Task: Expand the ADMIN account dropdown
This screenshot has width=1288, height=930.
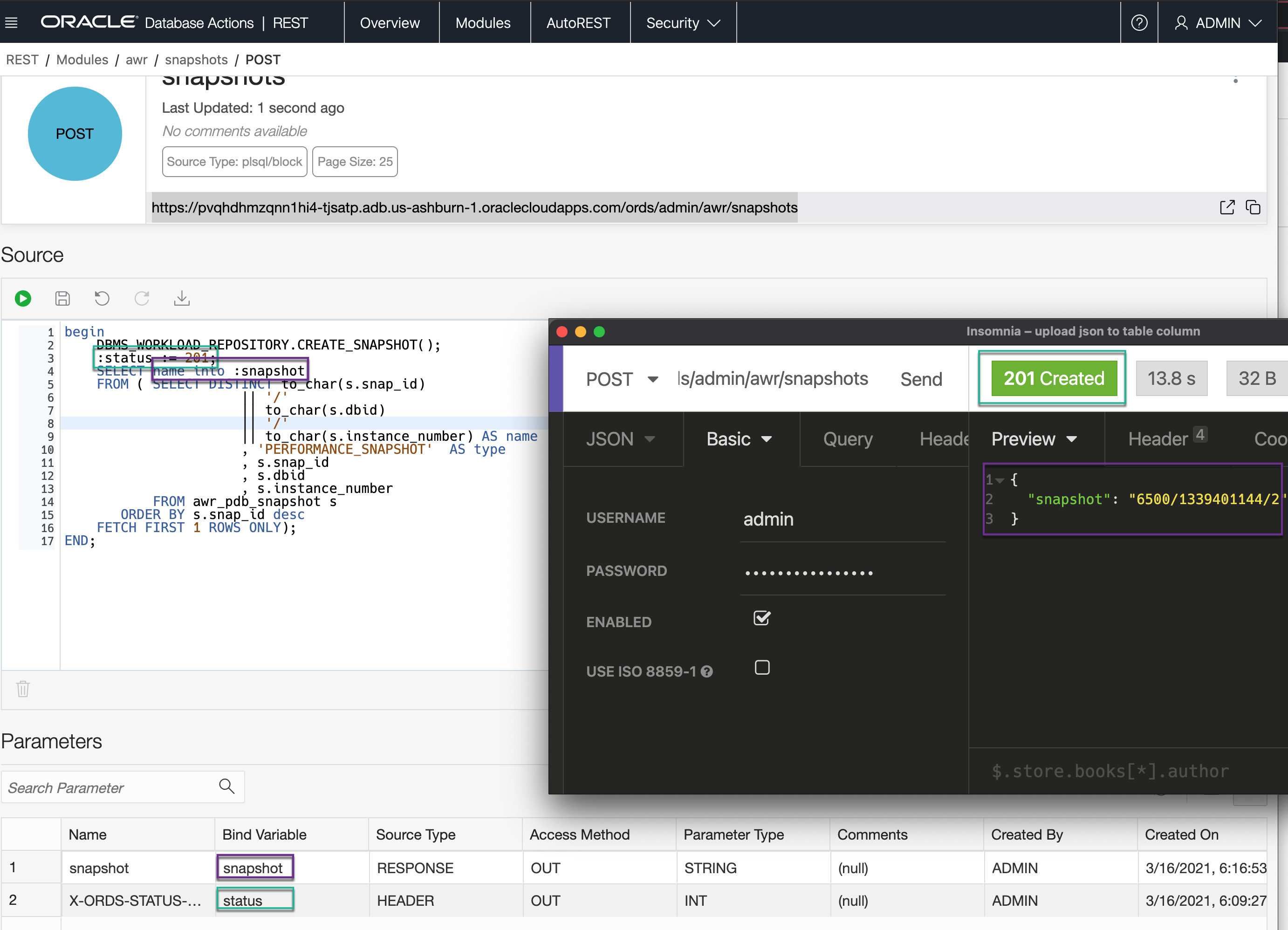Action: (1218, 23)
